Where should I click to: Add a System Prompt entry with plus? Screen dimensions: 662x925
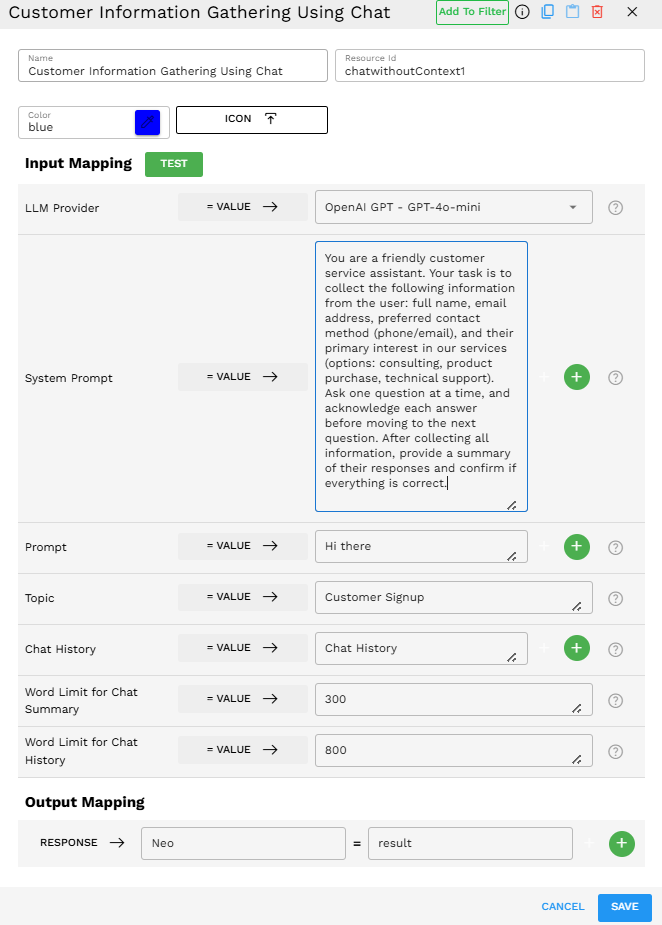coord(577,377)
